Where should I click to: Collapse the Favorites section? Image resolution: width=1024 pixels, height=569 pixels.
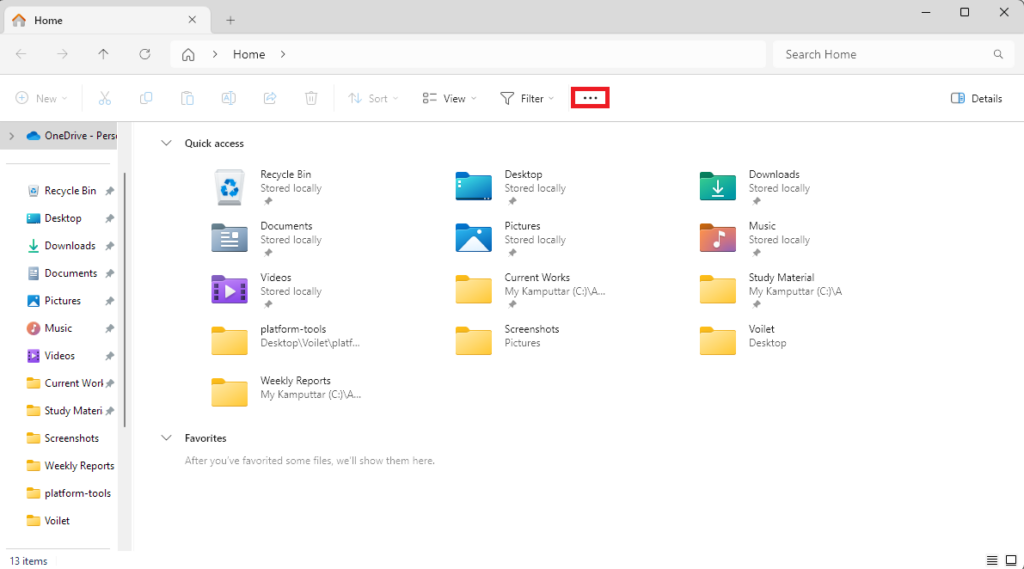point(166,438)
